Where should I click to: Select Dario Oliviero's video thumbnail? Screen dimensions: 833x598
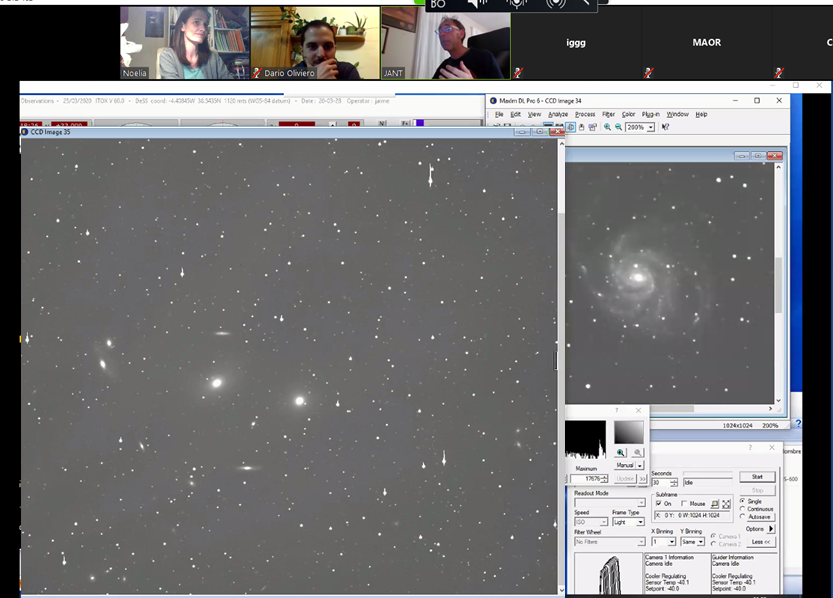[x=315, y=43]
